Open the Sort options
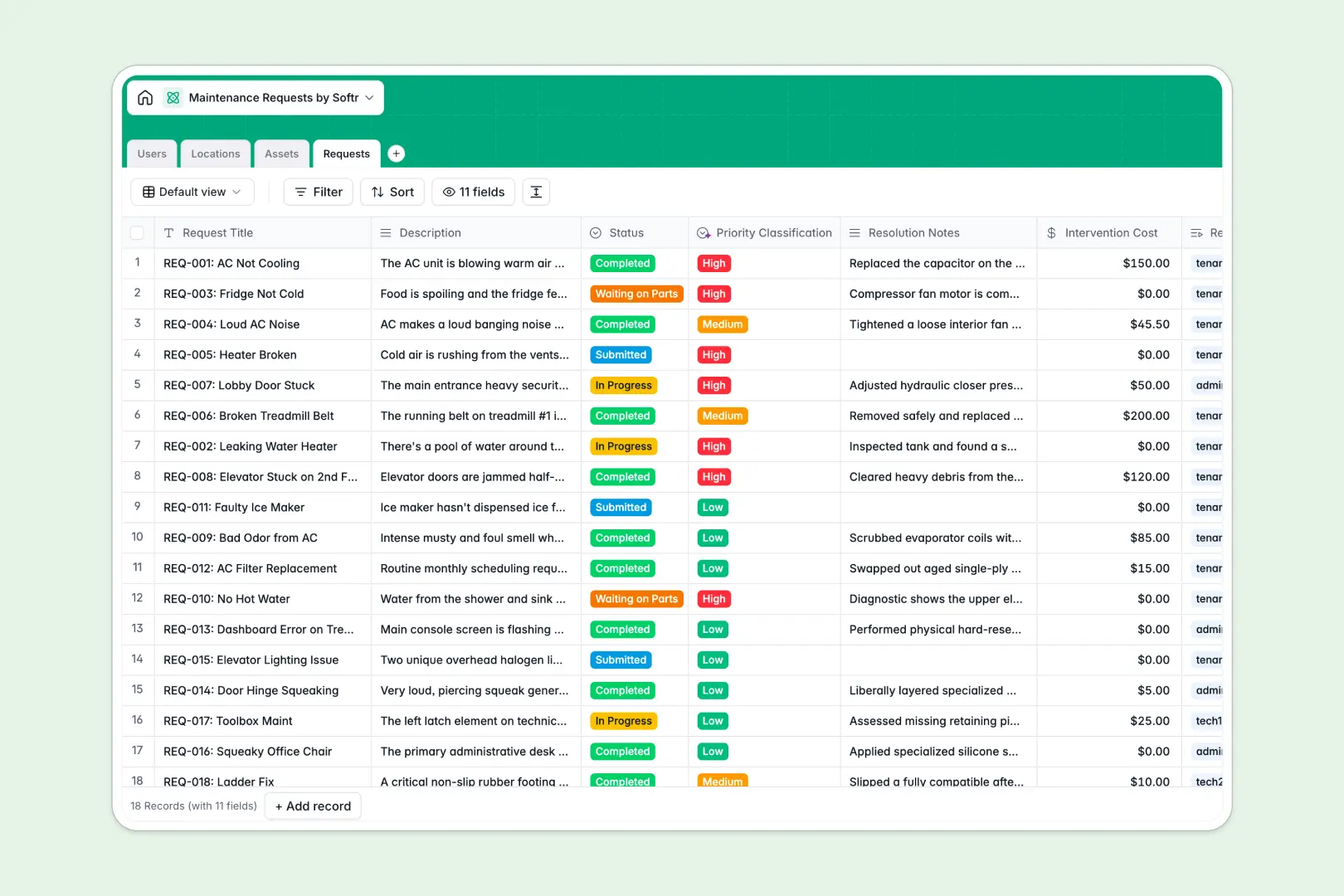 pyautogui.click(x=392, y=192)
